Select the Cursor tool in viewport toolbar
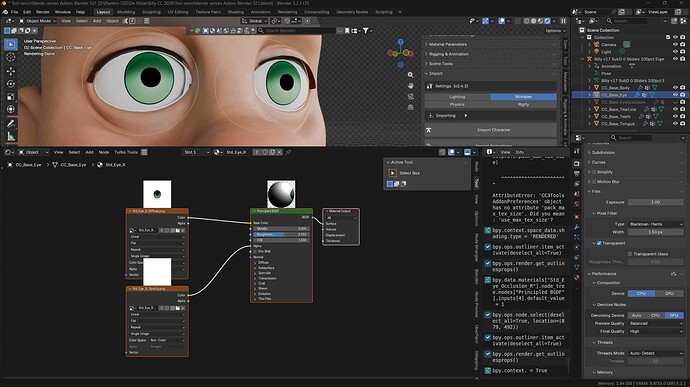This screenshot has width=690, height=387. pos(11,57)
